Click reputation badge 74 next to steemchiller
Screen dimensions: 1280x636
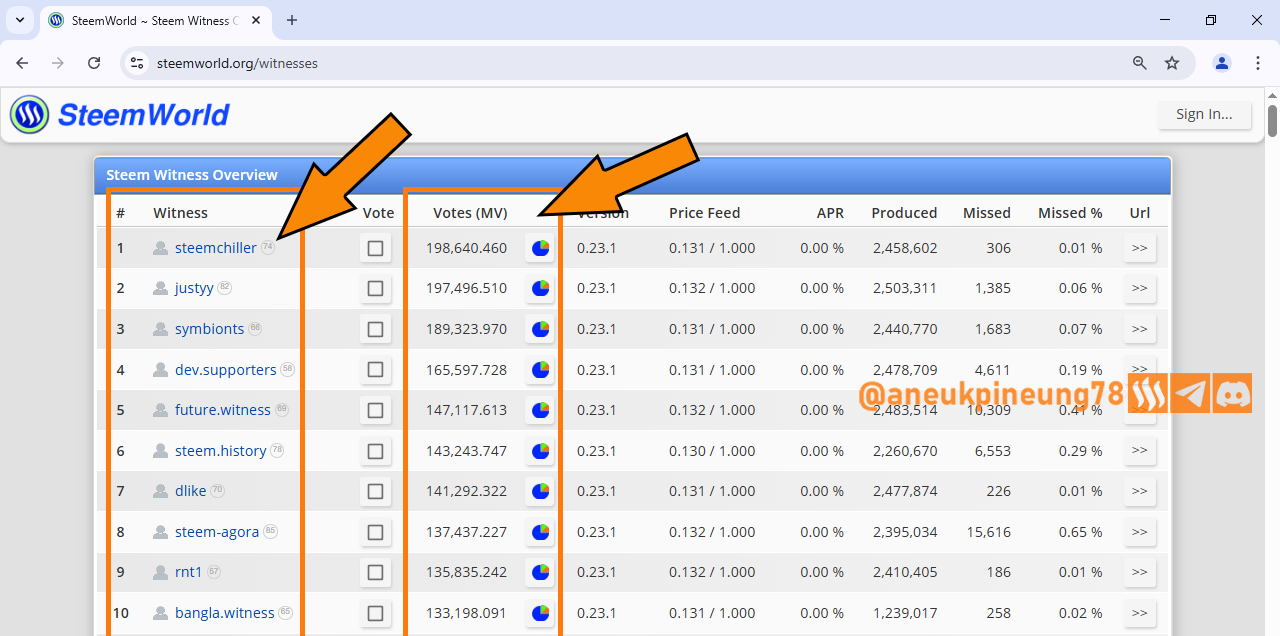pyautogui.click(x=268, y=247)
